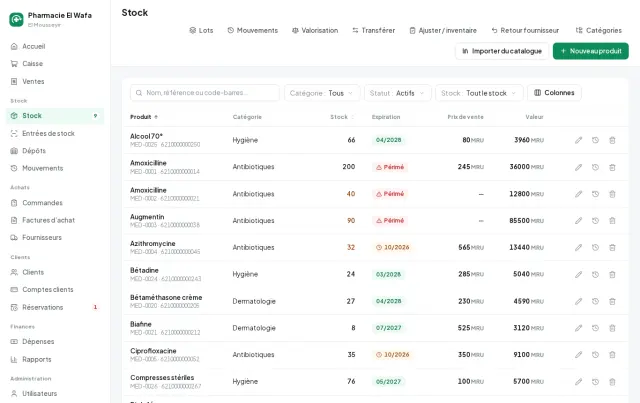Open Dépôts in sidebar
The image size is (640, 403).
click(x=55, y=151)
